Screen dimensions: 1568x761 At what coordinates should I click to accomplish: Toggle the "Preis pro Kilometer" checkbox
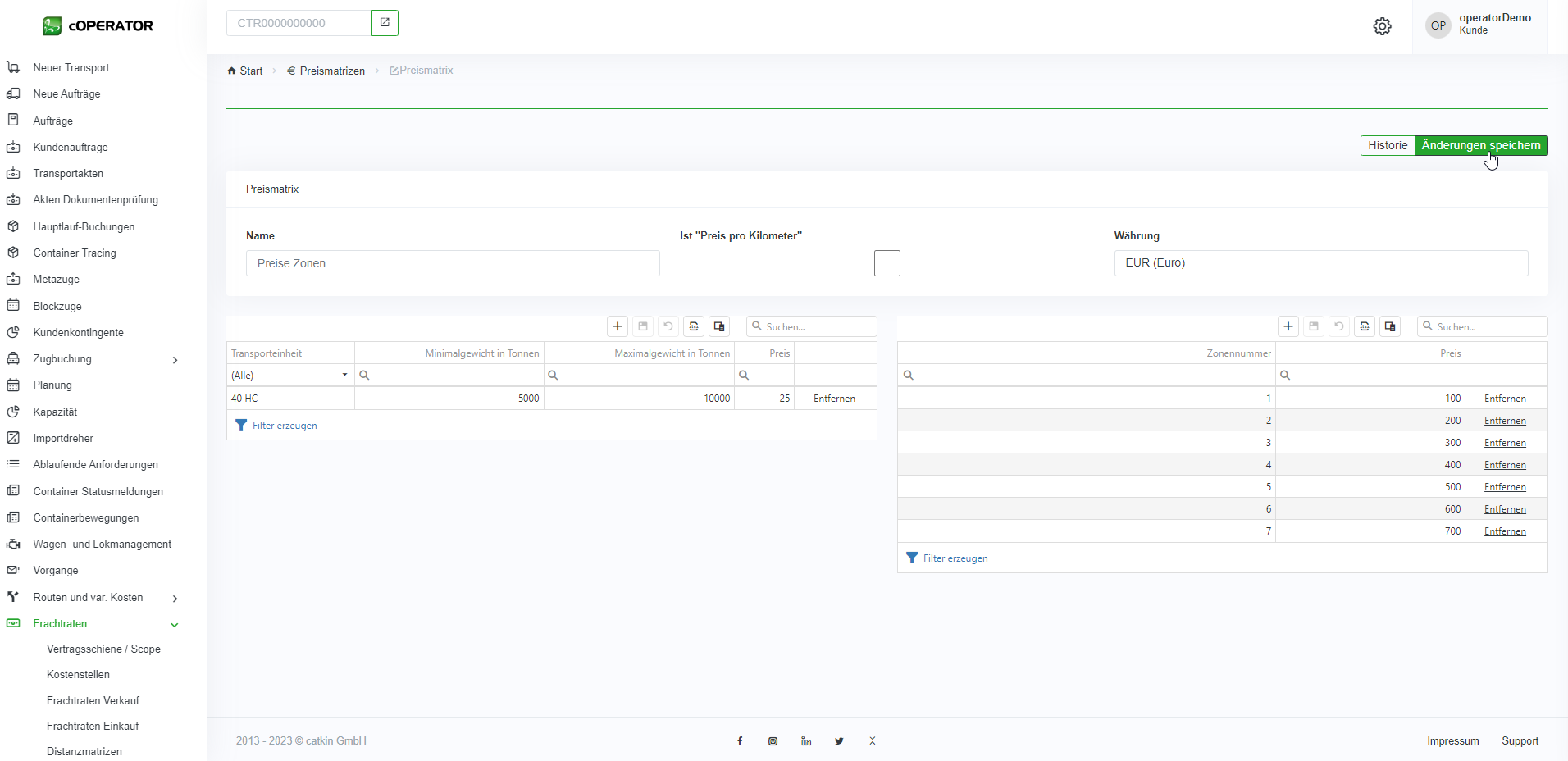click(887, 263)
